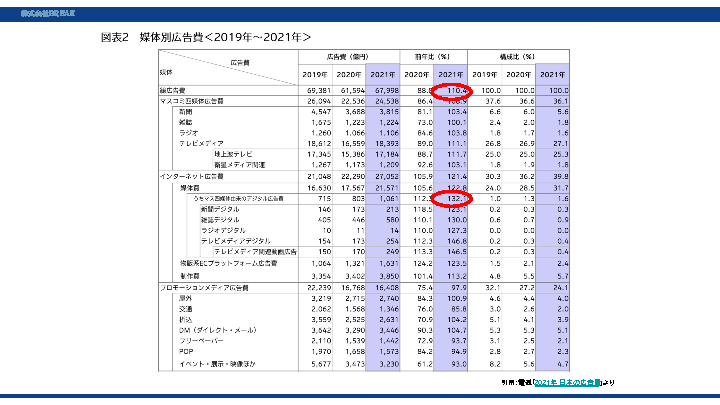The height and width of the screenshot is (405, 720).
Task: Select the 総広告費 row label
Action: pos(172,92)
